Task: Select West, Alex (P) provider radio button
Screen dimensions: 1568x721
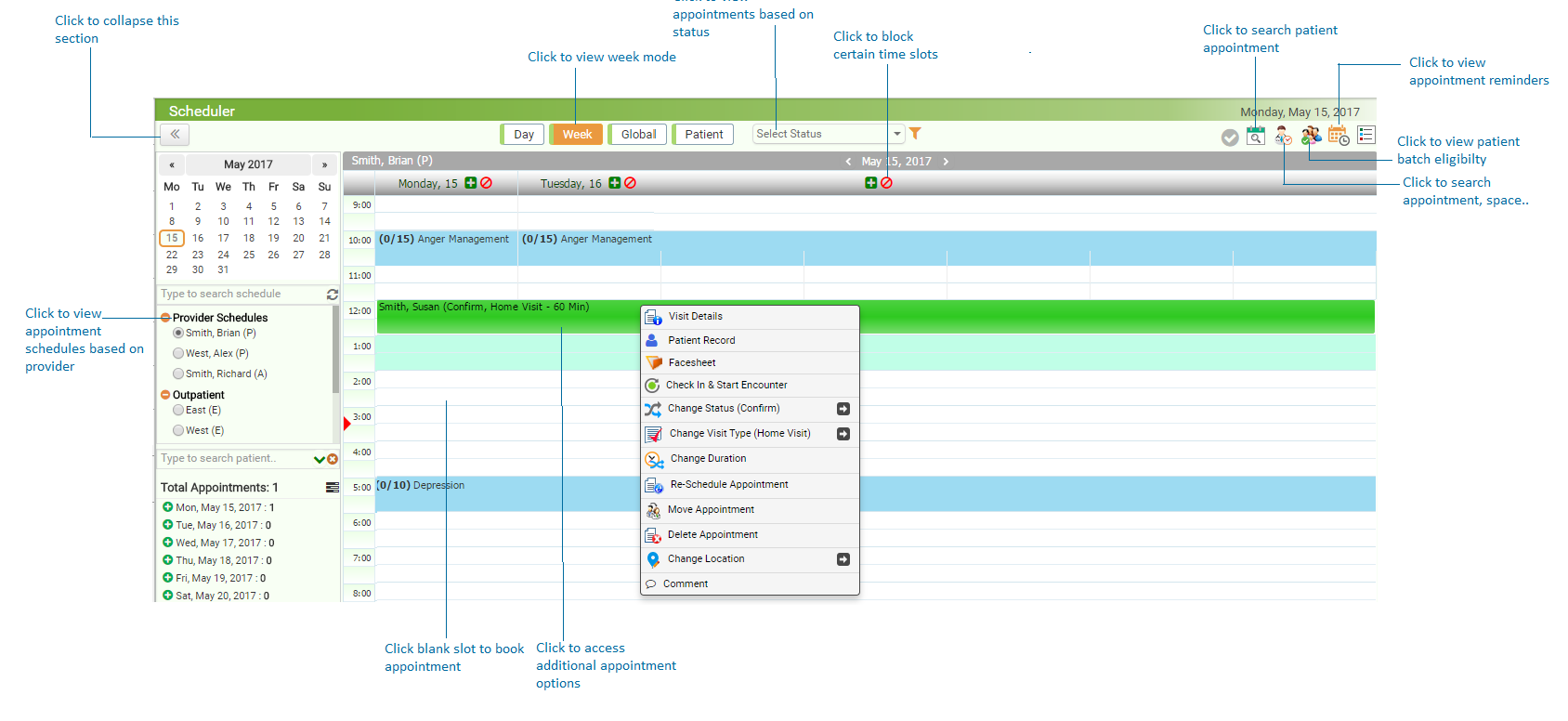Action: (x=178, y=353)
